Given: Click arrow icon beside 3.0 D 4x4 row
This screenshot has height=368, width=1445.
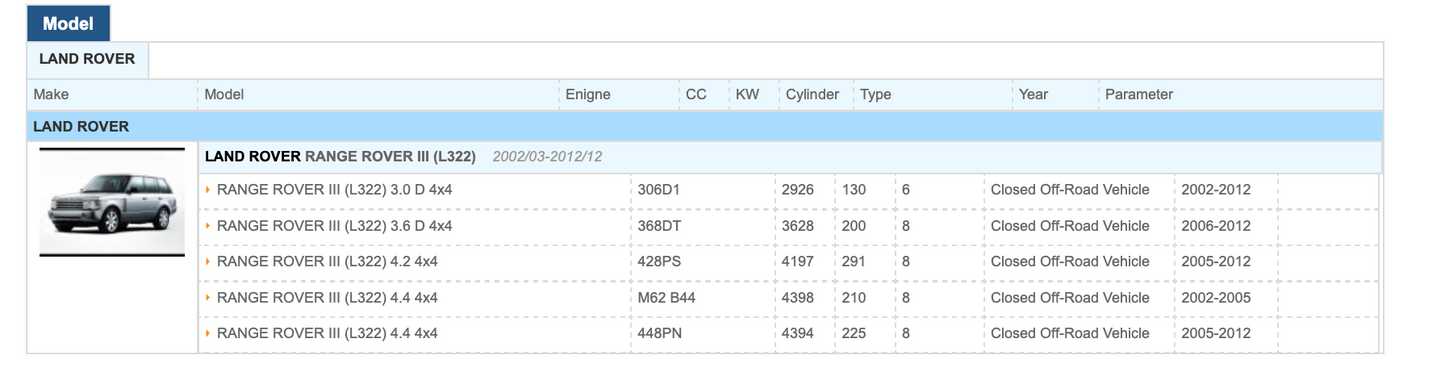Looking at the screenshot, I should pyautogui.click(x=208, y=190).
